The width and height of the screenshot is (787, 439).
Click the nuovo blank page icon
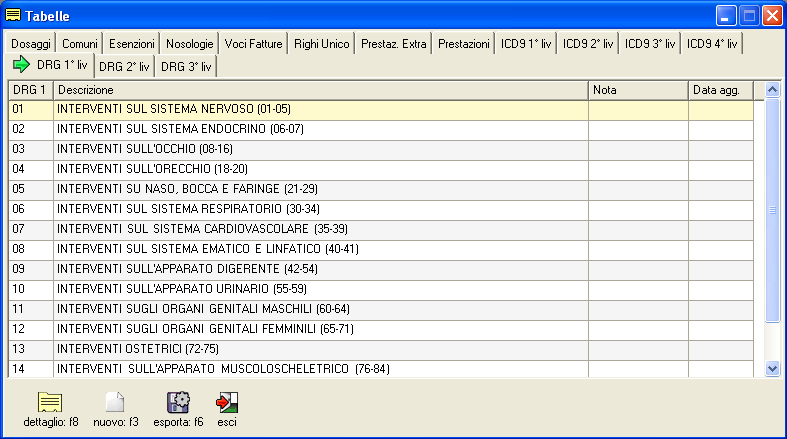click(x=115, y=403)
